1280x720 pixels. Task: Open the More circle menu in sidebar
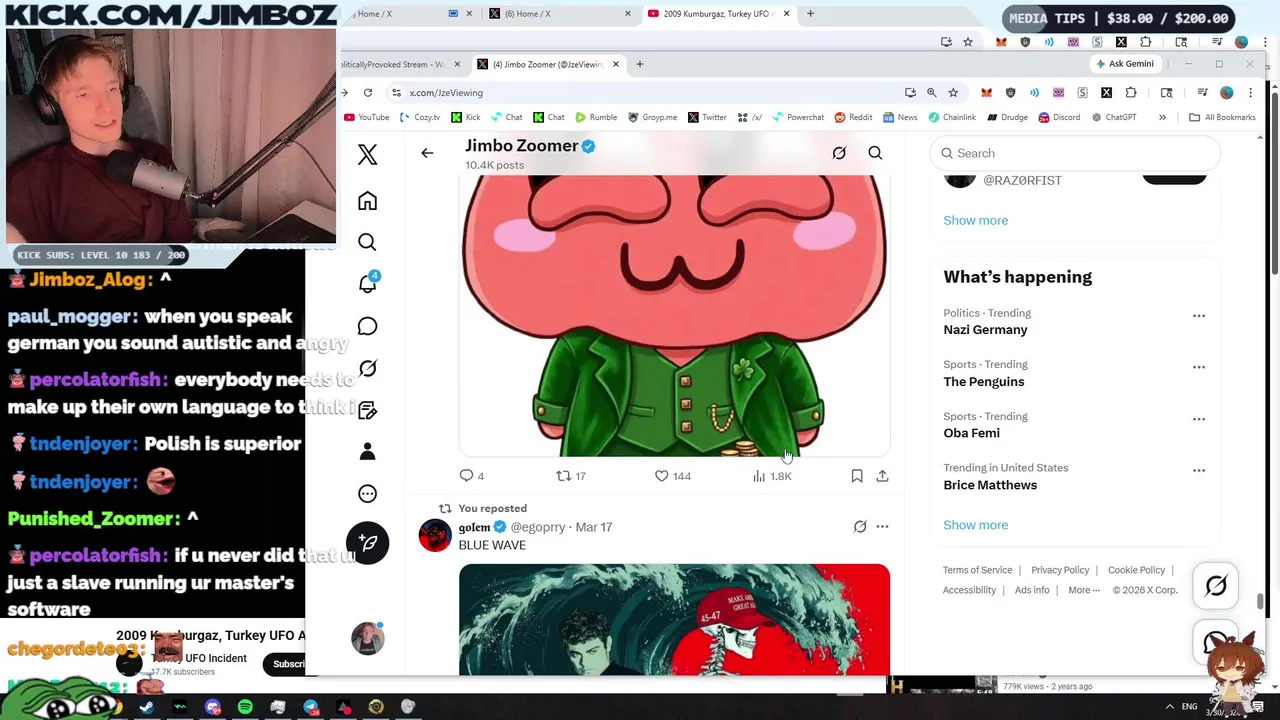coord(367,494)
